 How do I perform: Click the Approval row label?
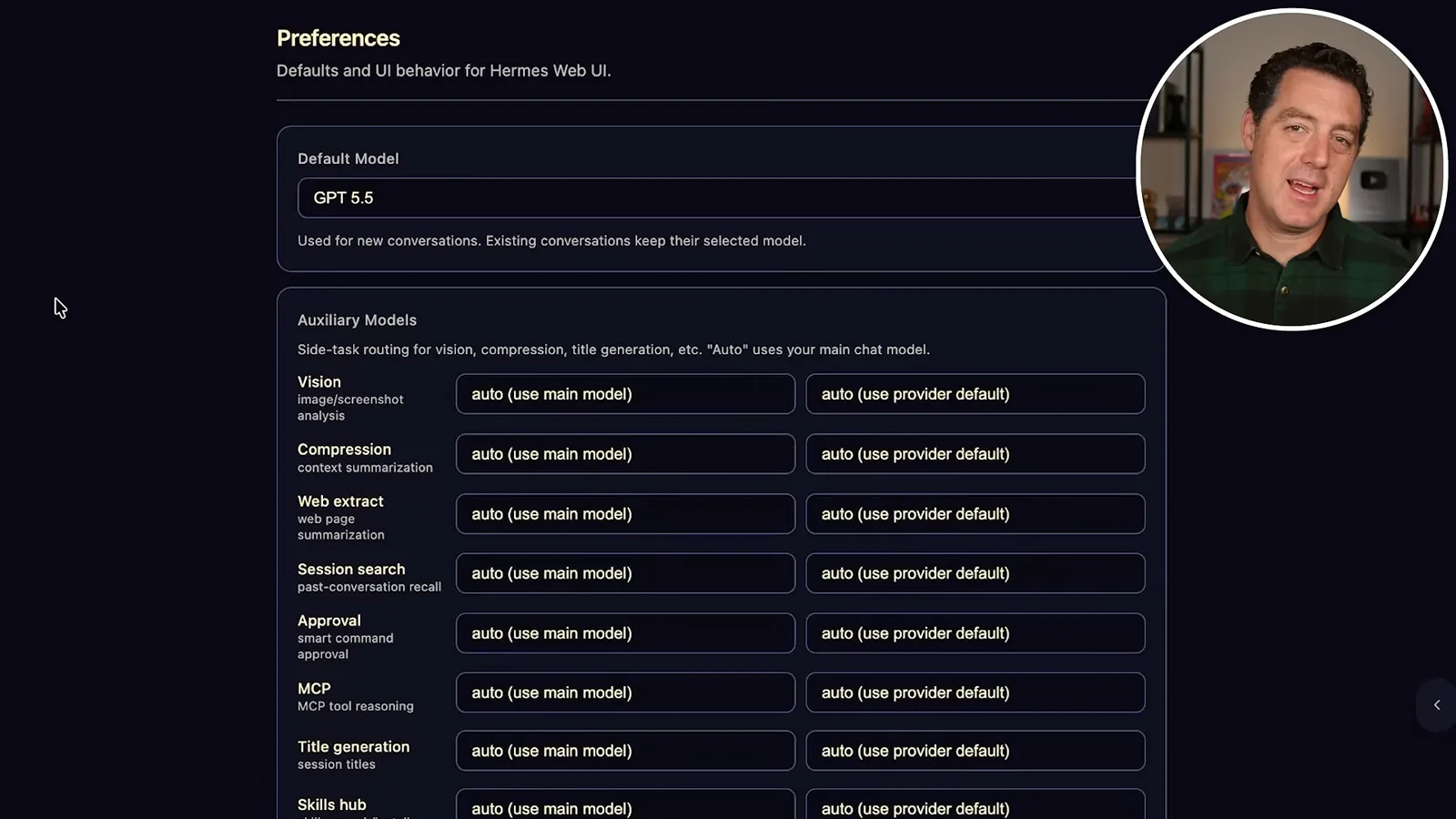(329, 621)
